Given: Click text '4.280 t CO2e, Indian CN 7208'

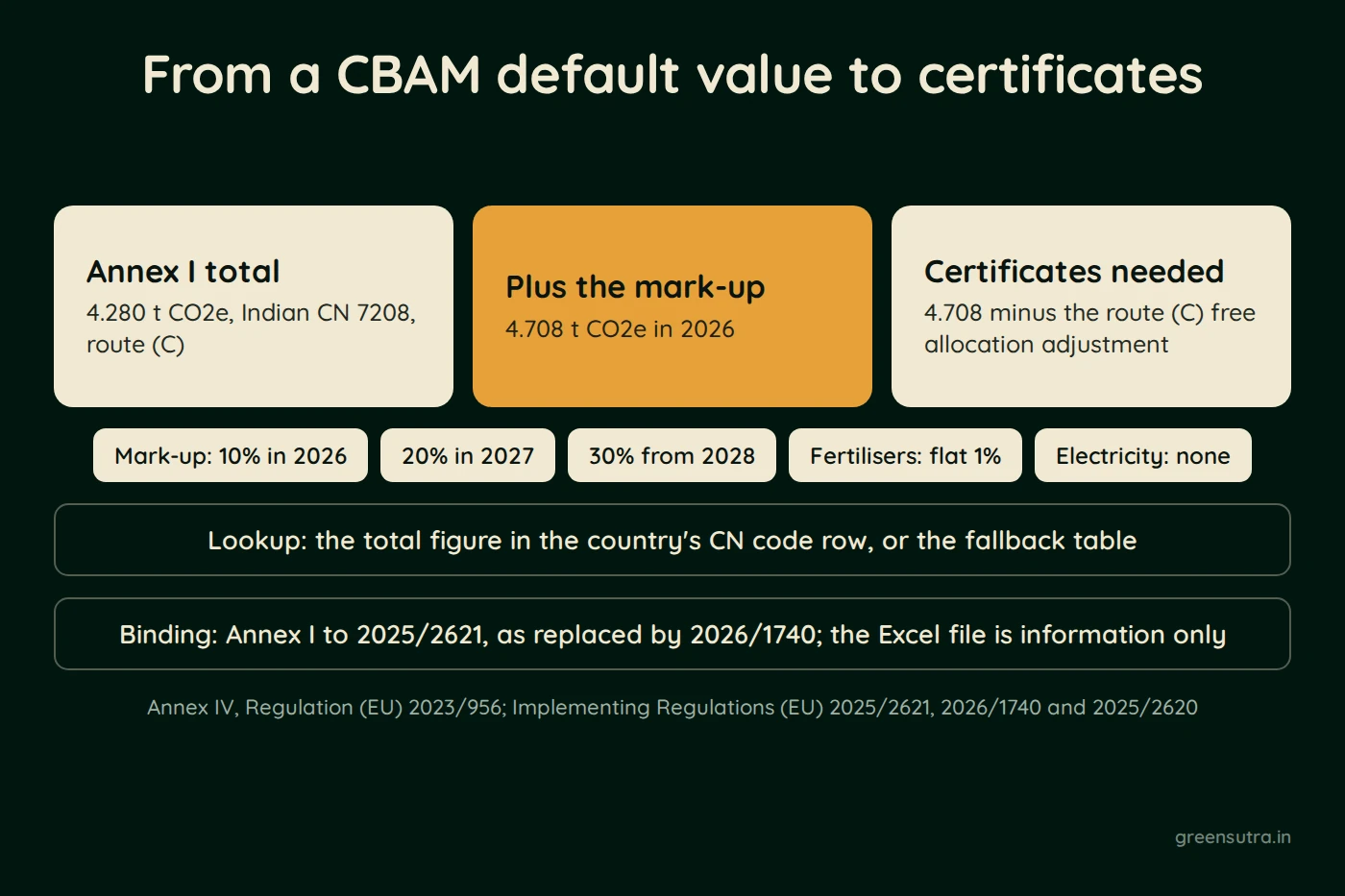Looking at the screenshot, I should coord(250,313).
